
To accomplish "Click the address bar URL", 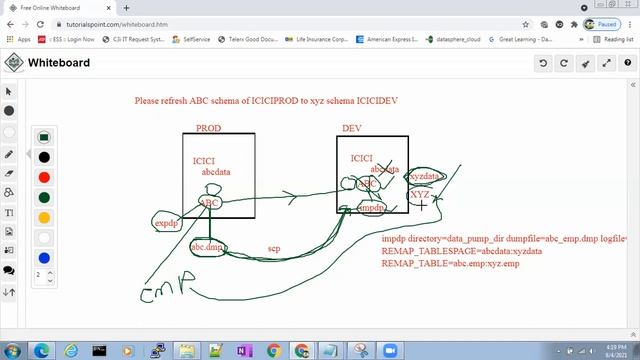I will [117, 24].
